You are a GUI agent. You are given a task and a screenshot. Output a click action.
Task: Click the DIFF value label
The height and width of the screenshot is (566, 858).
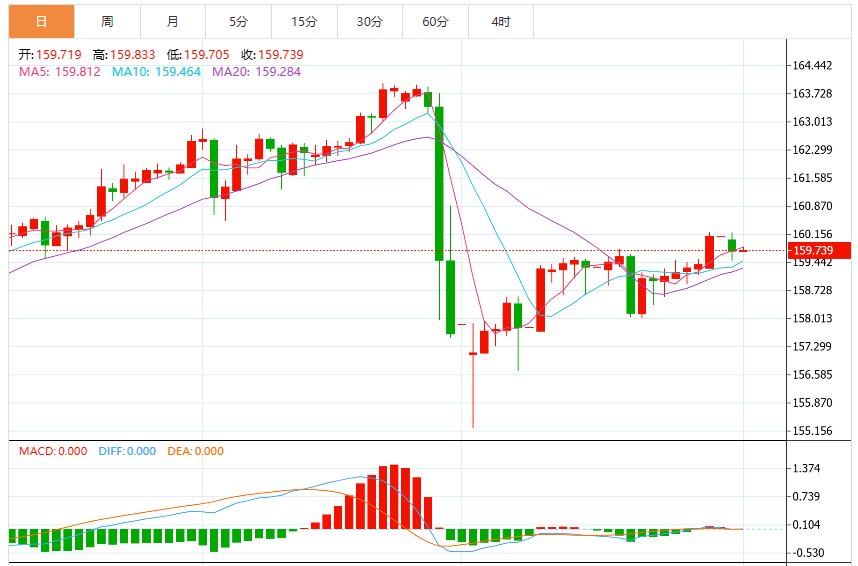point(127,451)
